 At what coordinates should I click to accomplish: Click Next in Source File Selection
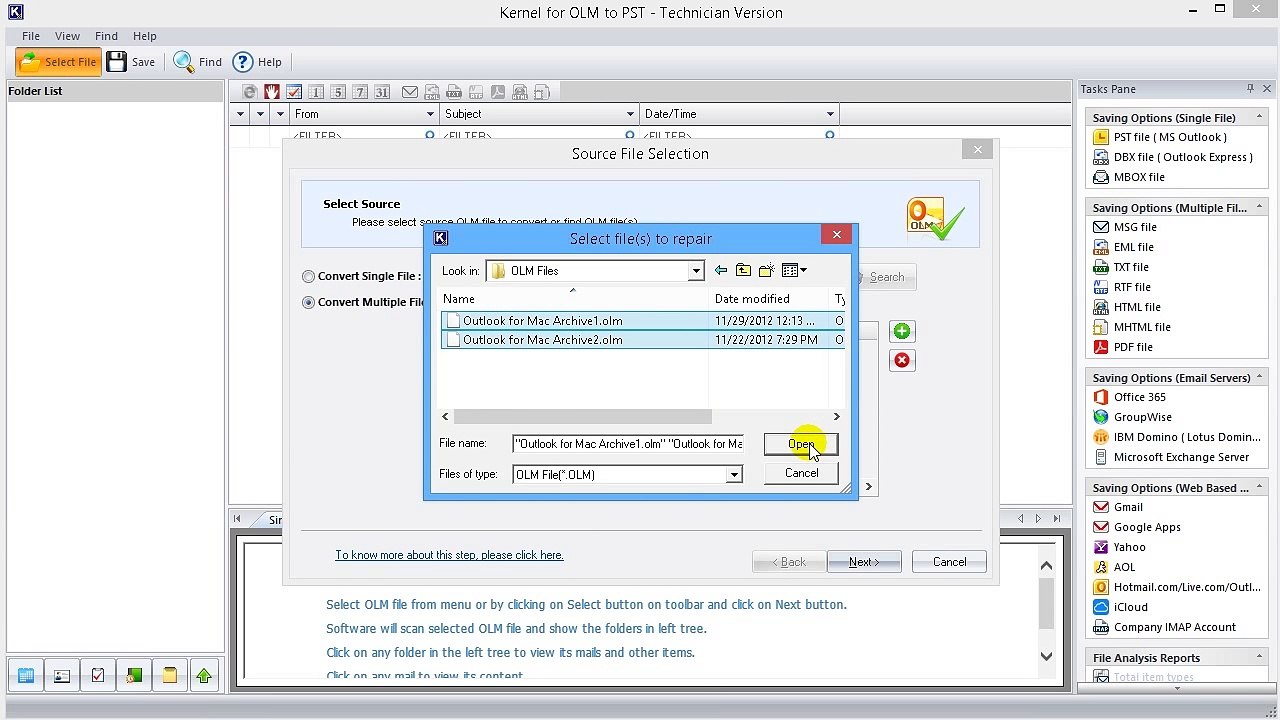tap(864, 562)
